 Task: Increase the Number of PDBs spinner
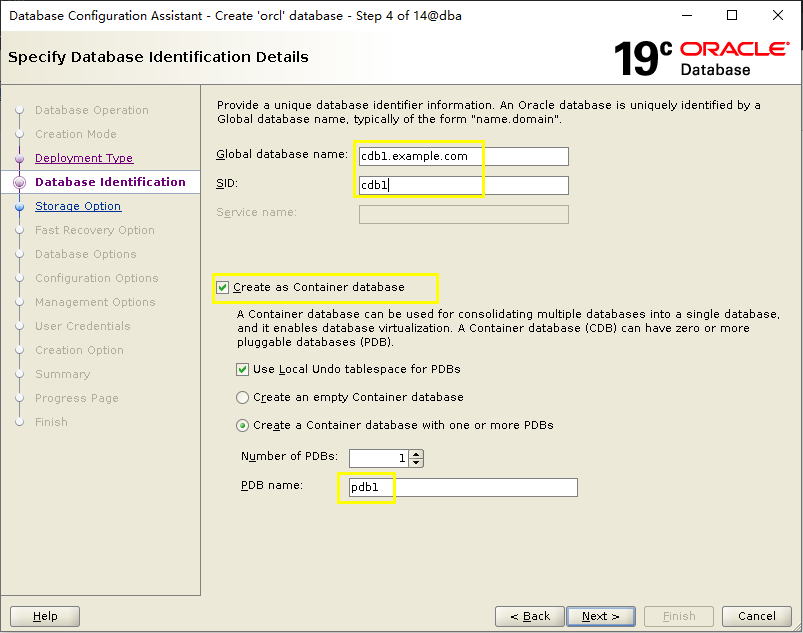416,454
